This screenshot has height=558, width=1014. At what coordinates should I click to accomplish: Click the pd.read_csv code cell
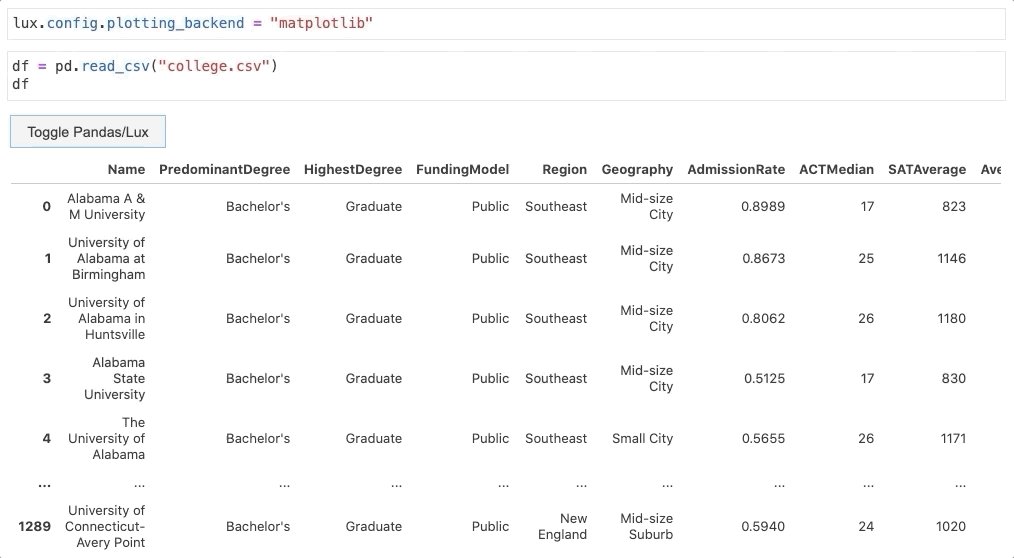pos(506,76)
